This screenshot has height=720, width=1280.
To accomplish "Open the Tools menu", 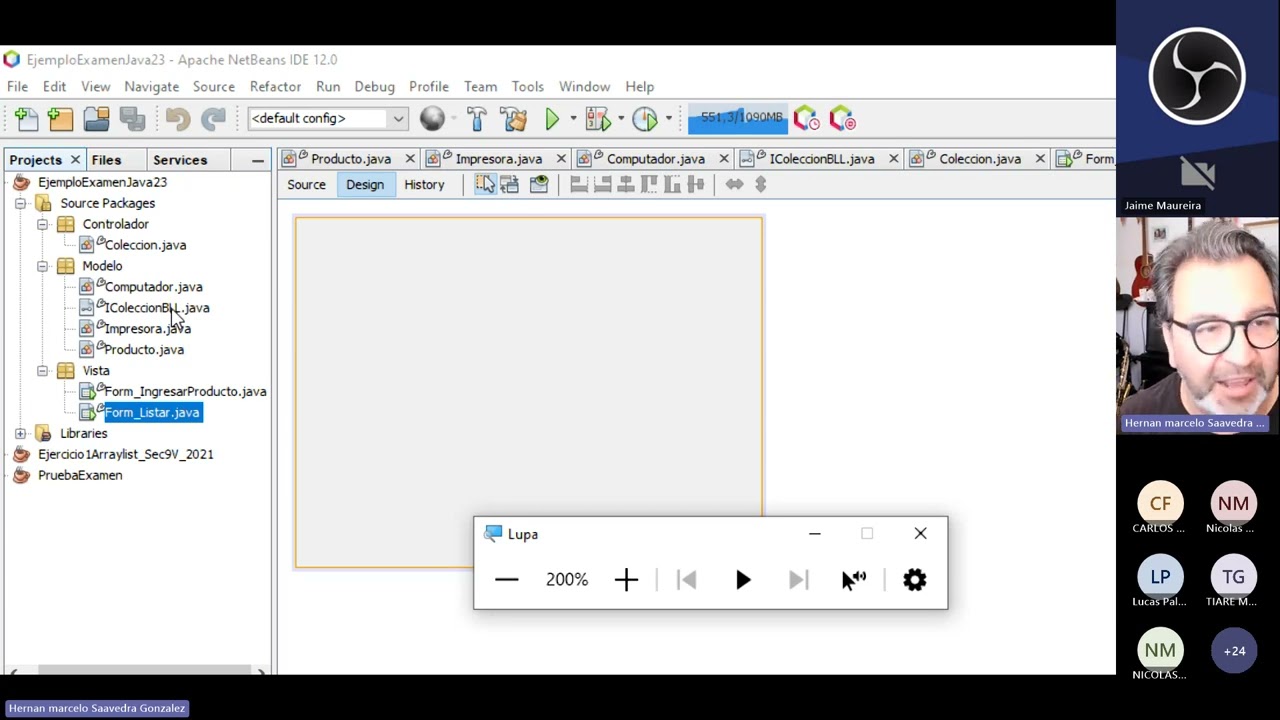I will [x=527, y=87].
